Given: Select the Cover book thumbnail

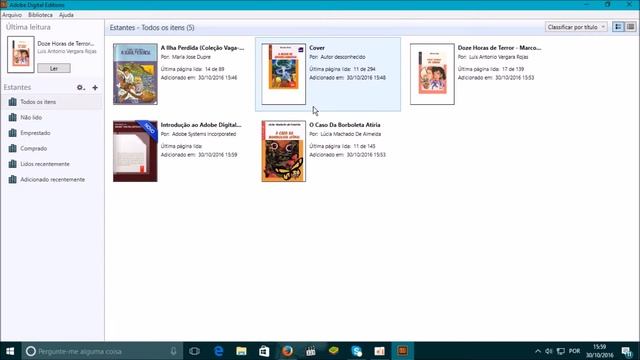Looking at the screenshot, I should tap(284, 74).
